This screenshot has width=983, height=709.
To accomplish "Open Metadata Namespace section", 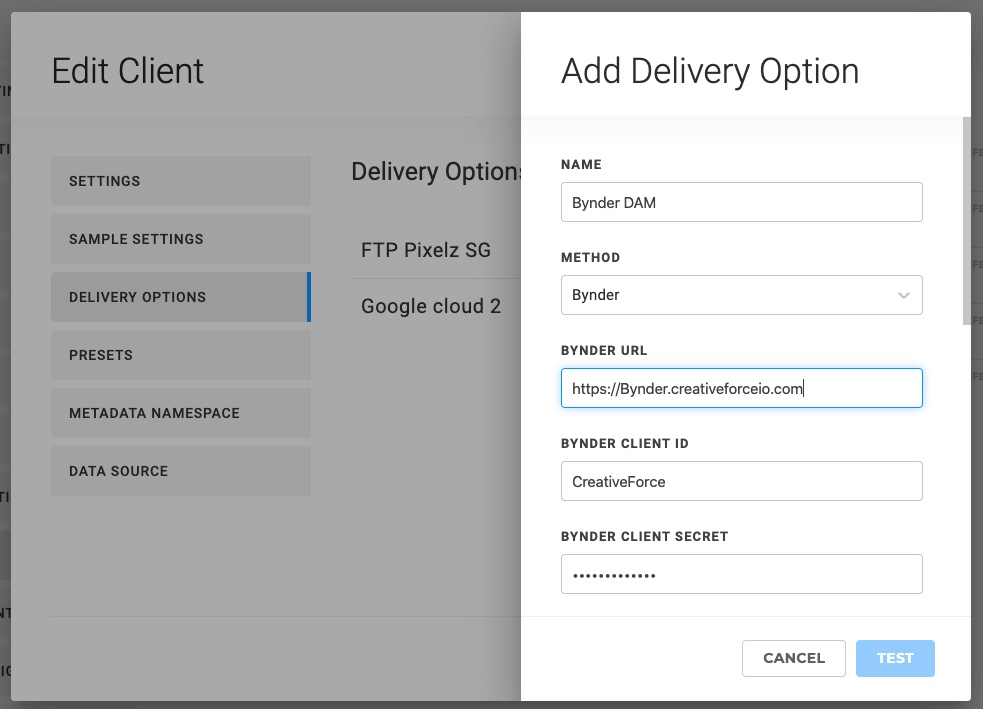I will (x=181, y=413).
